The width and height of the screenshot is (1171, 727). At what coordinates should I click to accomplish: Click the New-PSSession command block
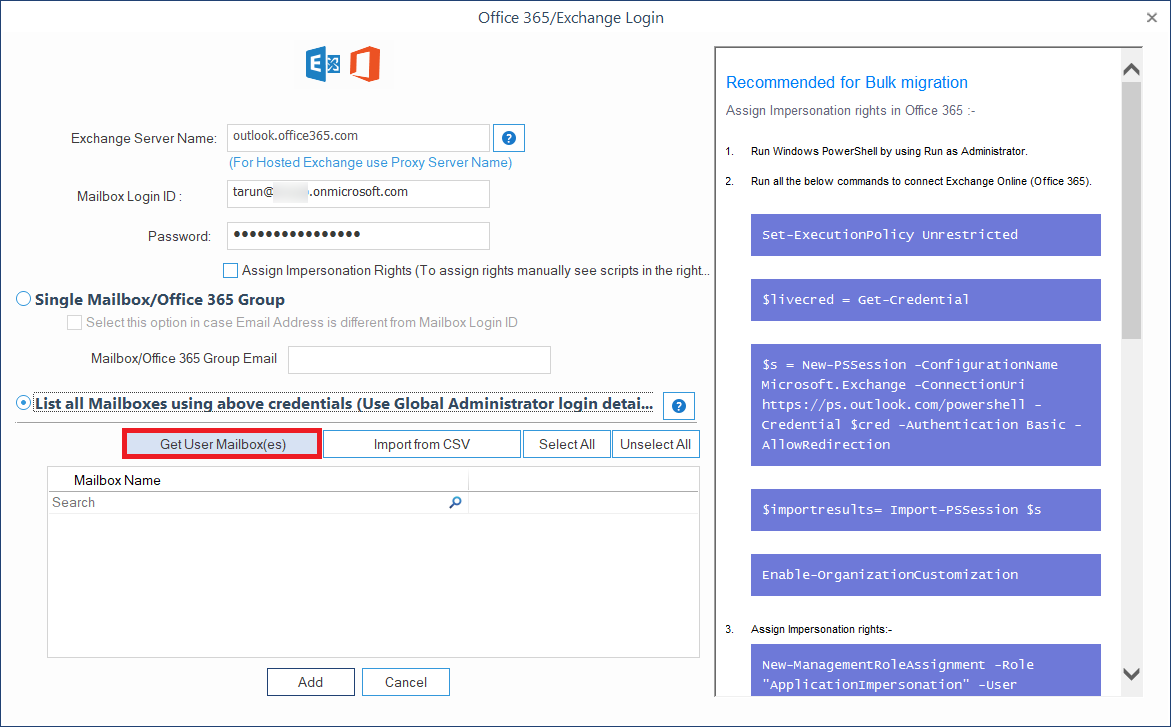[x=925, y=405]
